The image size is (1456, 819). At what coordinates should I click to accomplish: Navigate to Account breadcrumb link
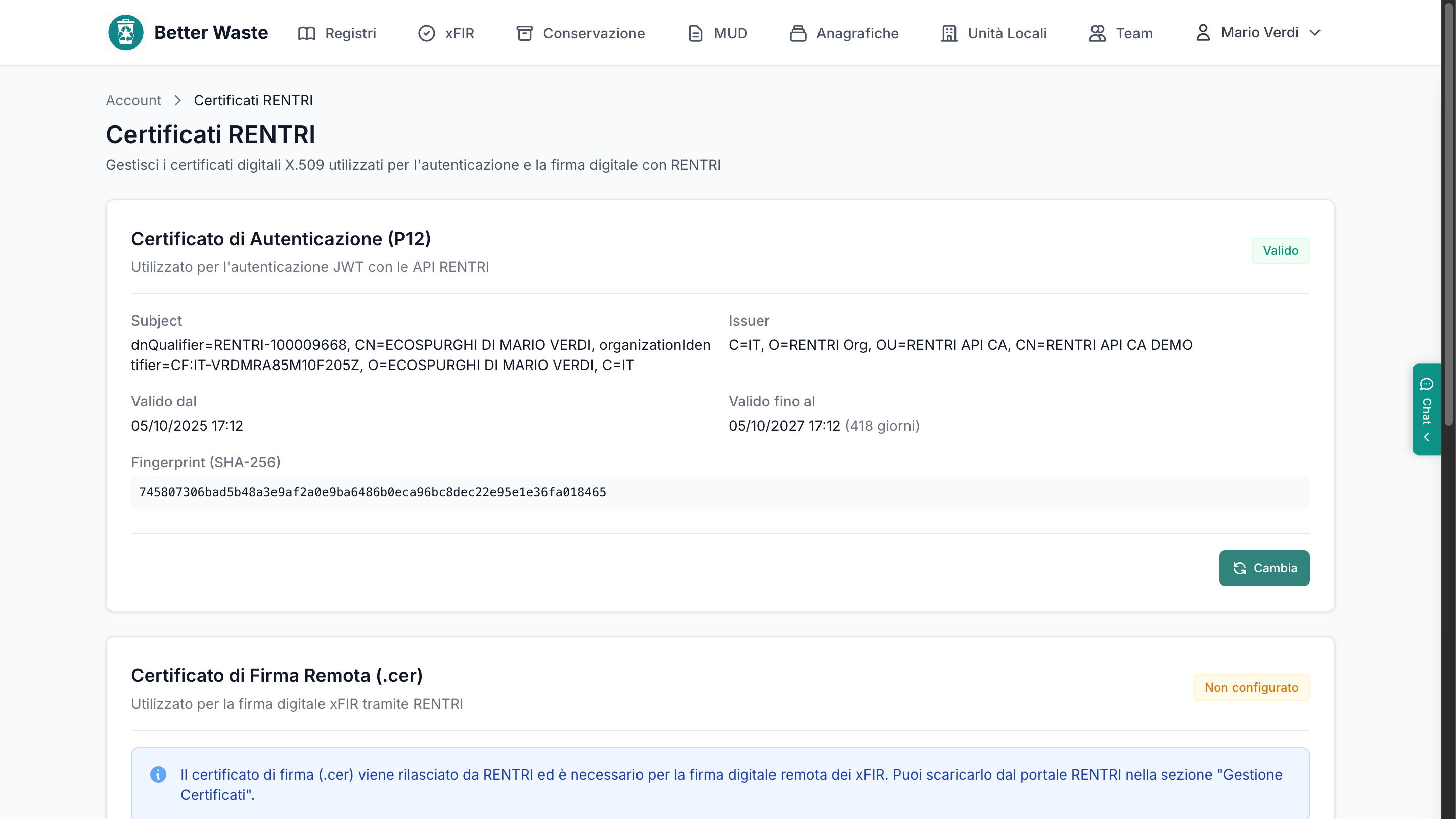(x=133, y=100)
